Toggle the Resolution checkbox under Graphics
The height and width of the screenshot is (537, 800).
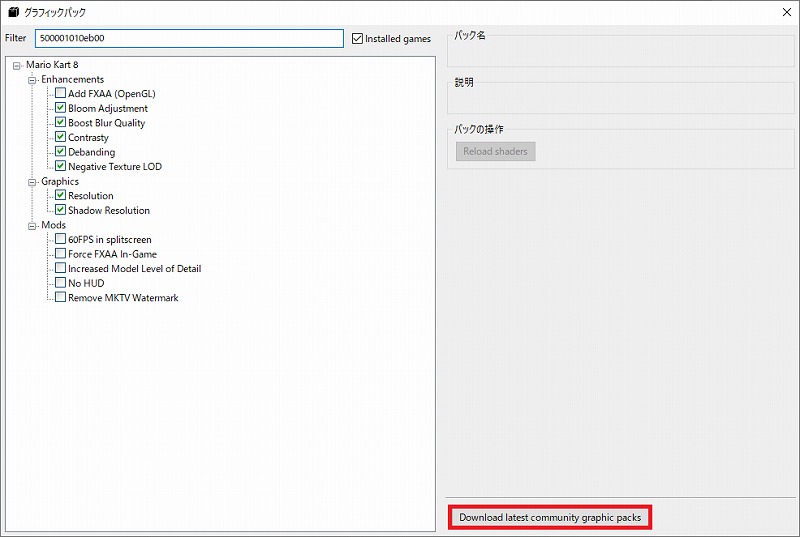coord(60,195)
